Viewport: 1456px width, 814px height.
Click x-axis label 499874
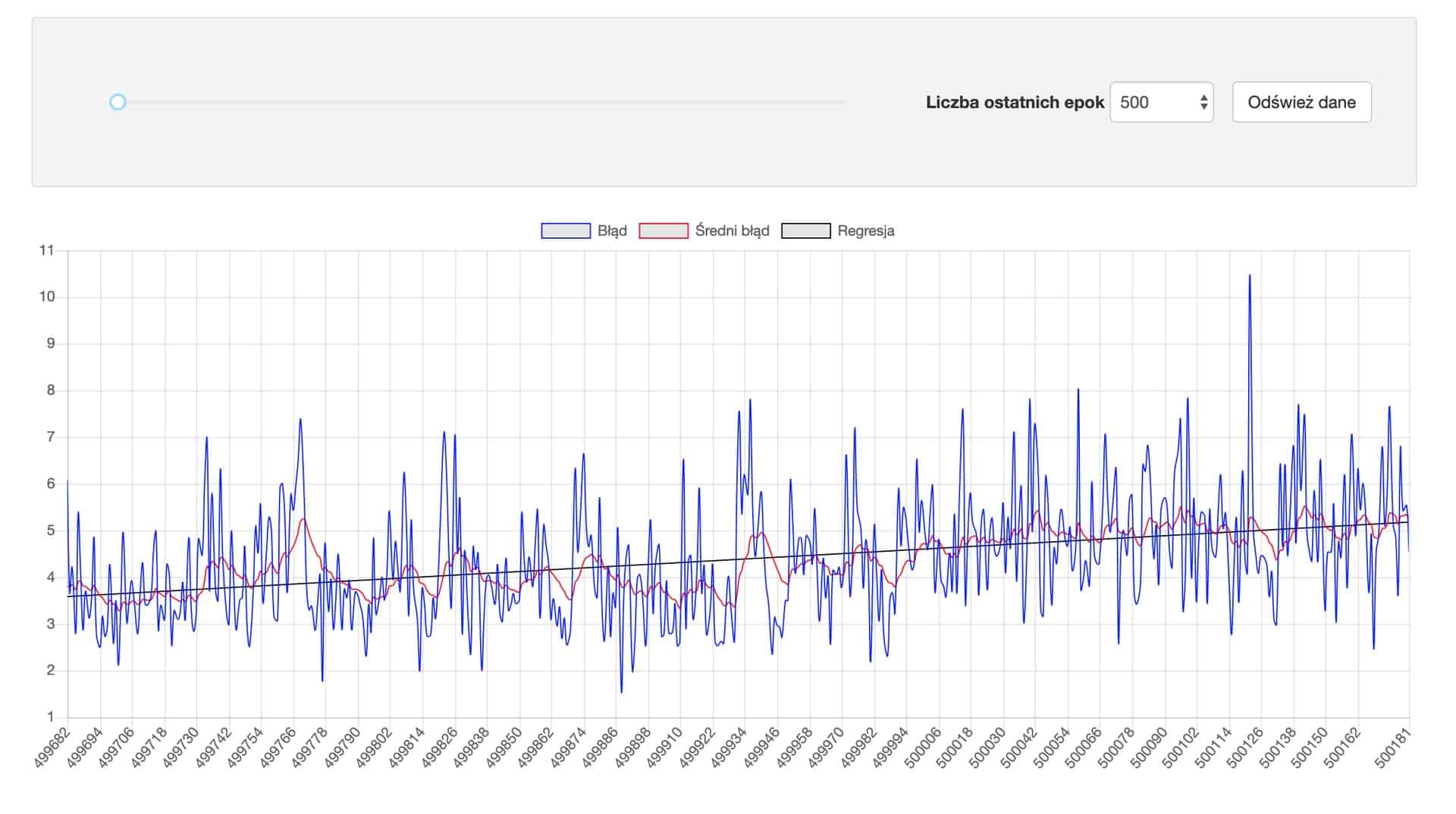(x=568, y=747)
